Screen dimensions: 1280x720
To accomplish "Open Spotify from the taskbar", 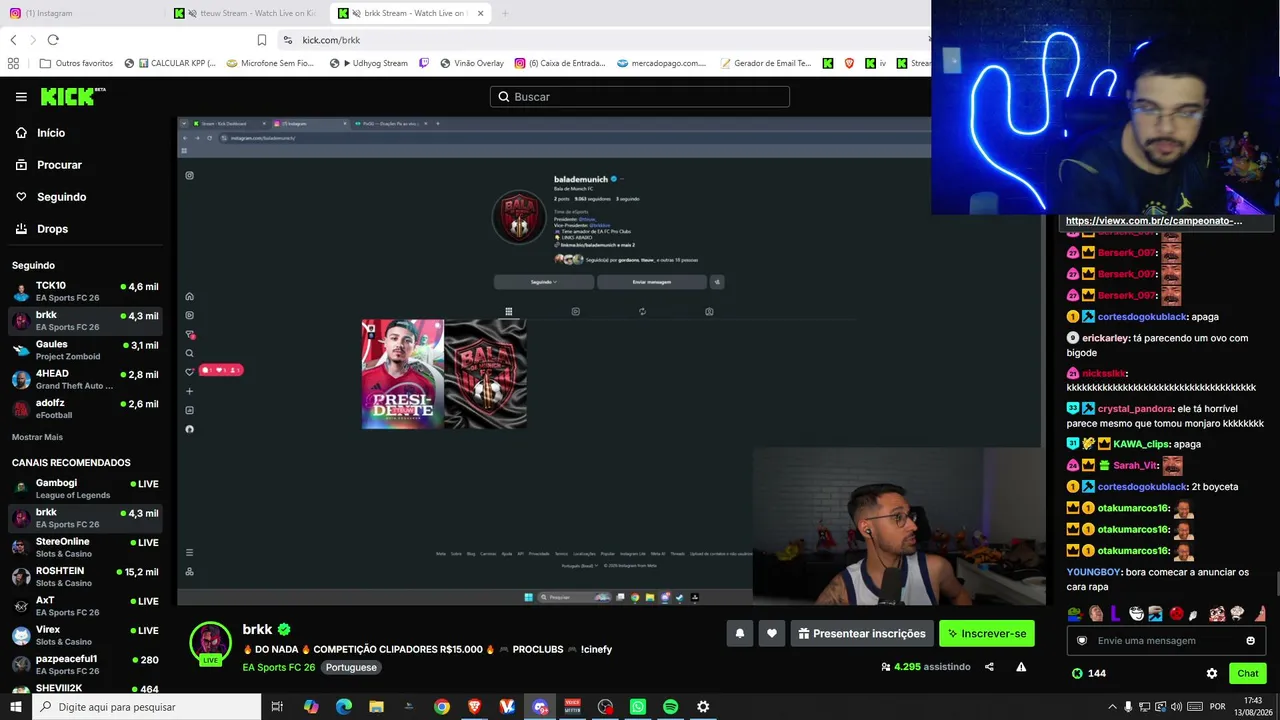I will coord(671,707).
